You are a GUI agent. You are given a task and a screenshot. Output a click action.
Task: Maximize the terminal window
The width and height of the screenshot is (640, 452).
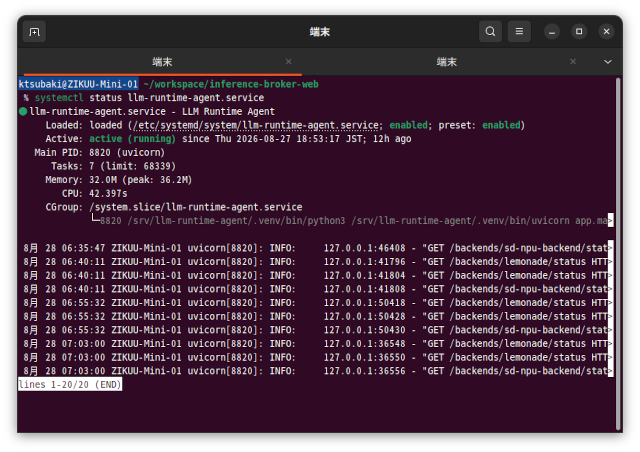579,31
